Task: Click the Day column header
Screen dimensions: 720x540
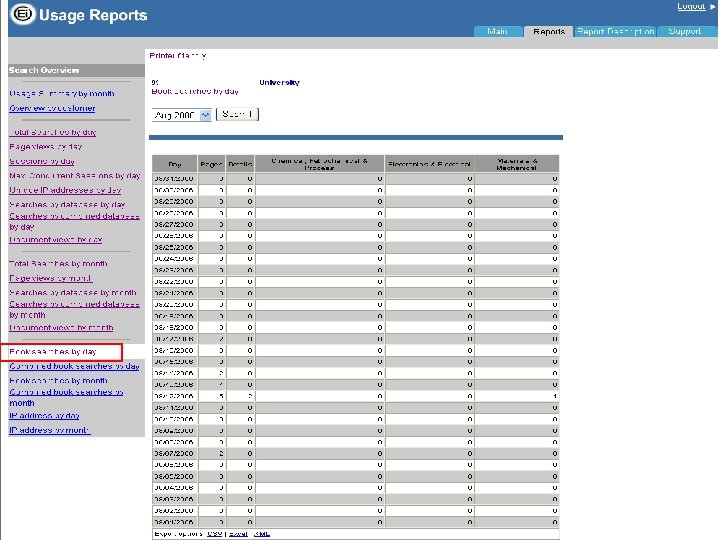Action: (x=174, y=162)
